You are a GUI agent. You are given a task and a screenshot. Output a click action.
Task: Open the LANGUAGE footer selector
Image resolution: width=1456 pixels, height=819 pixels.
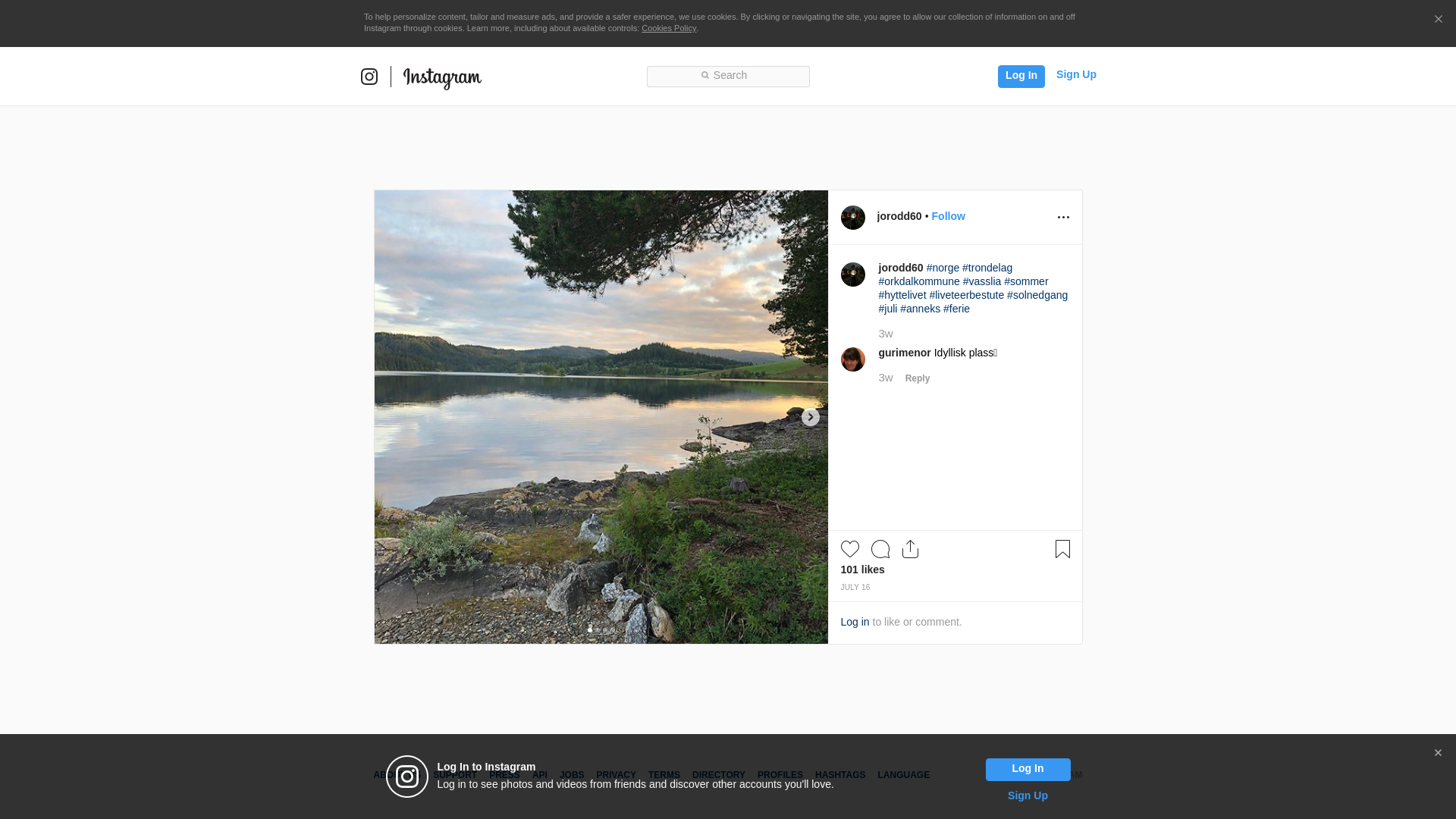point(903,775)
